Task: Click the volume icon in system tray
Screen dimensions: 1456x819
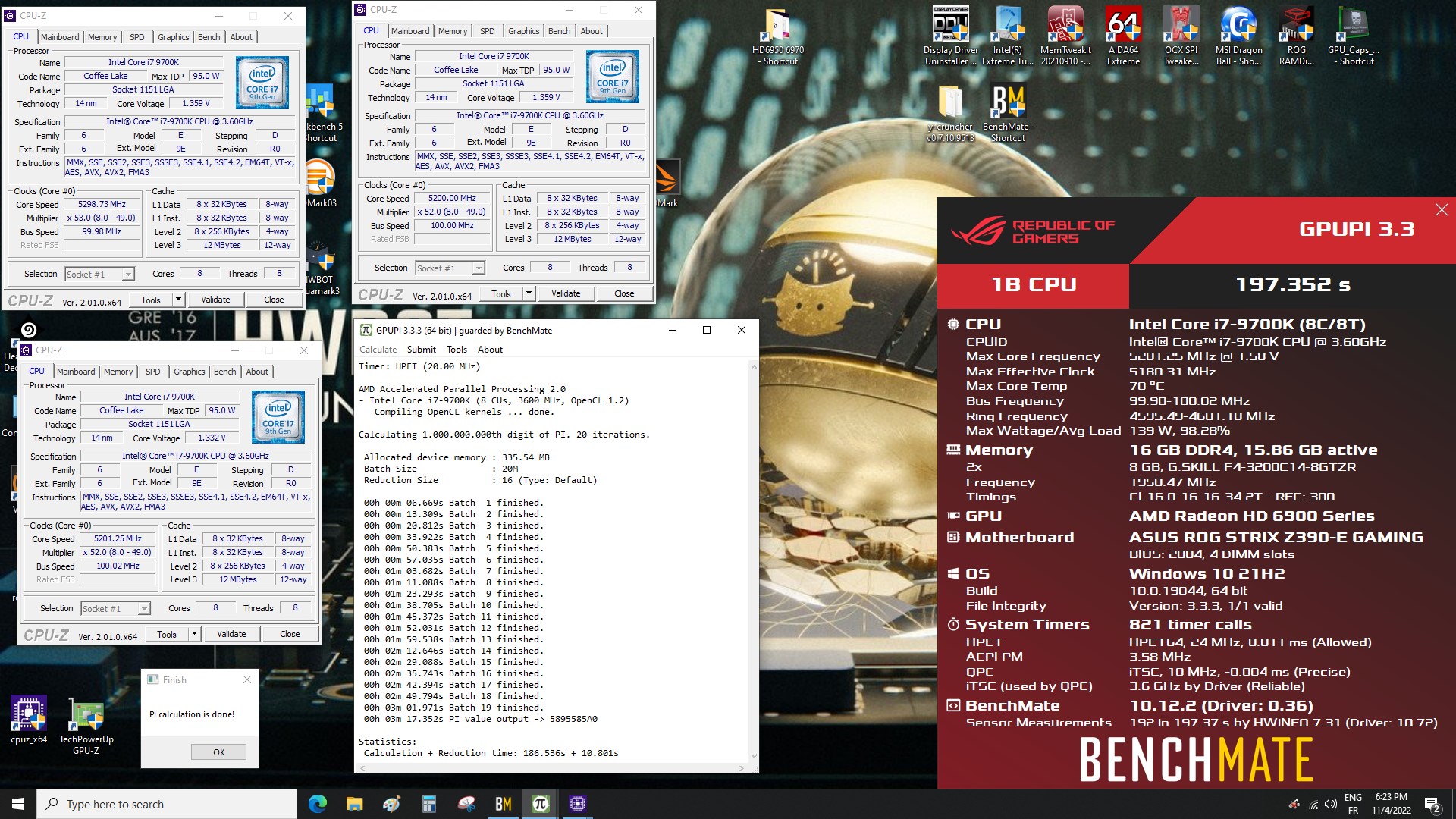Action: 1330,804
